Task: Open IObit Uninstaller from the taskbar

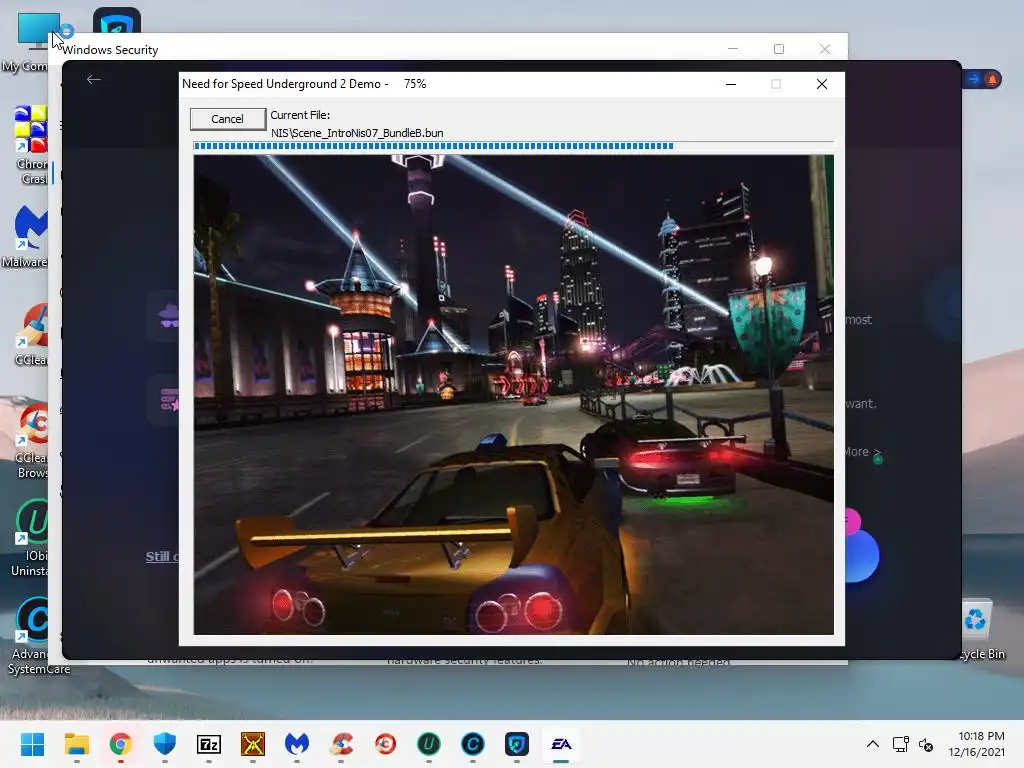Action: (x=429, y=744)
